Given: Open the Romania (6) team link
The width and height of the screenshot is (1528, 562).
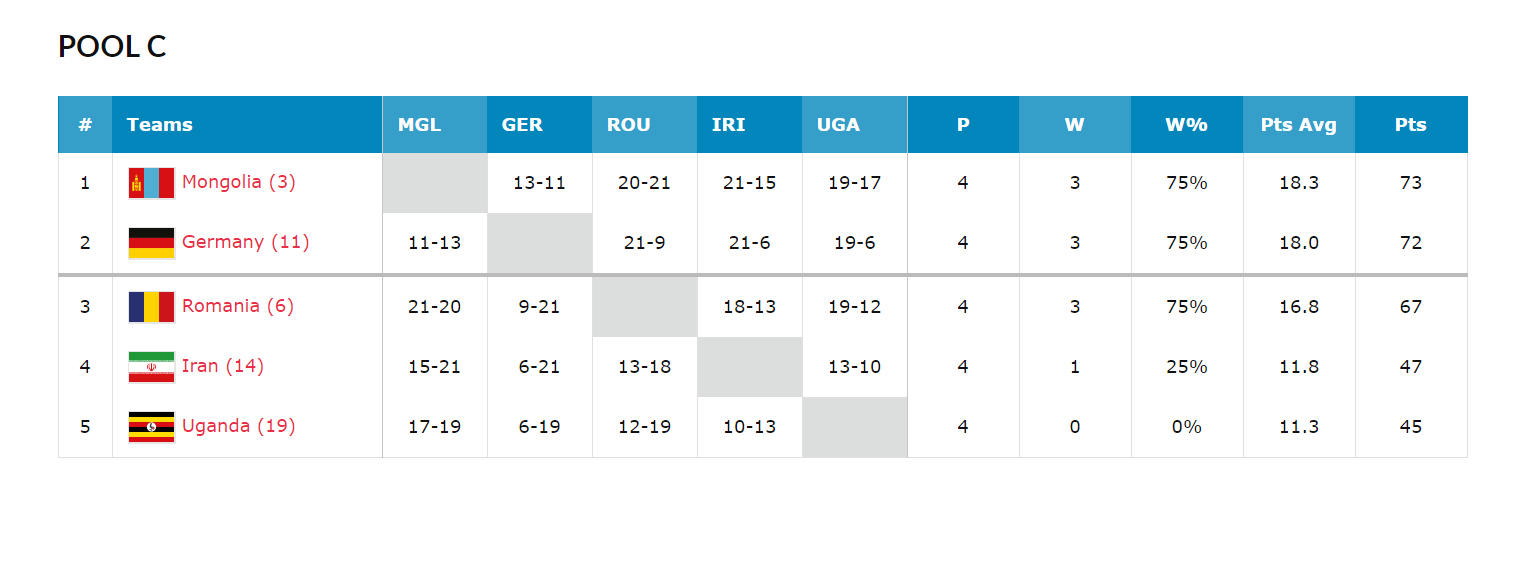Looking at the screenshot, I should tap(238, 306).
